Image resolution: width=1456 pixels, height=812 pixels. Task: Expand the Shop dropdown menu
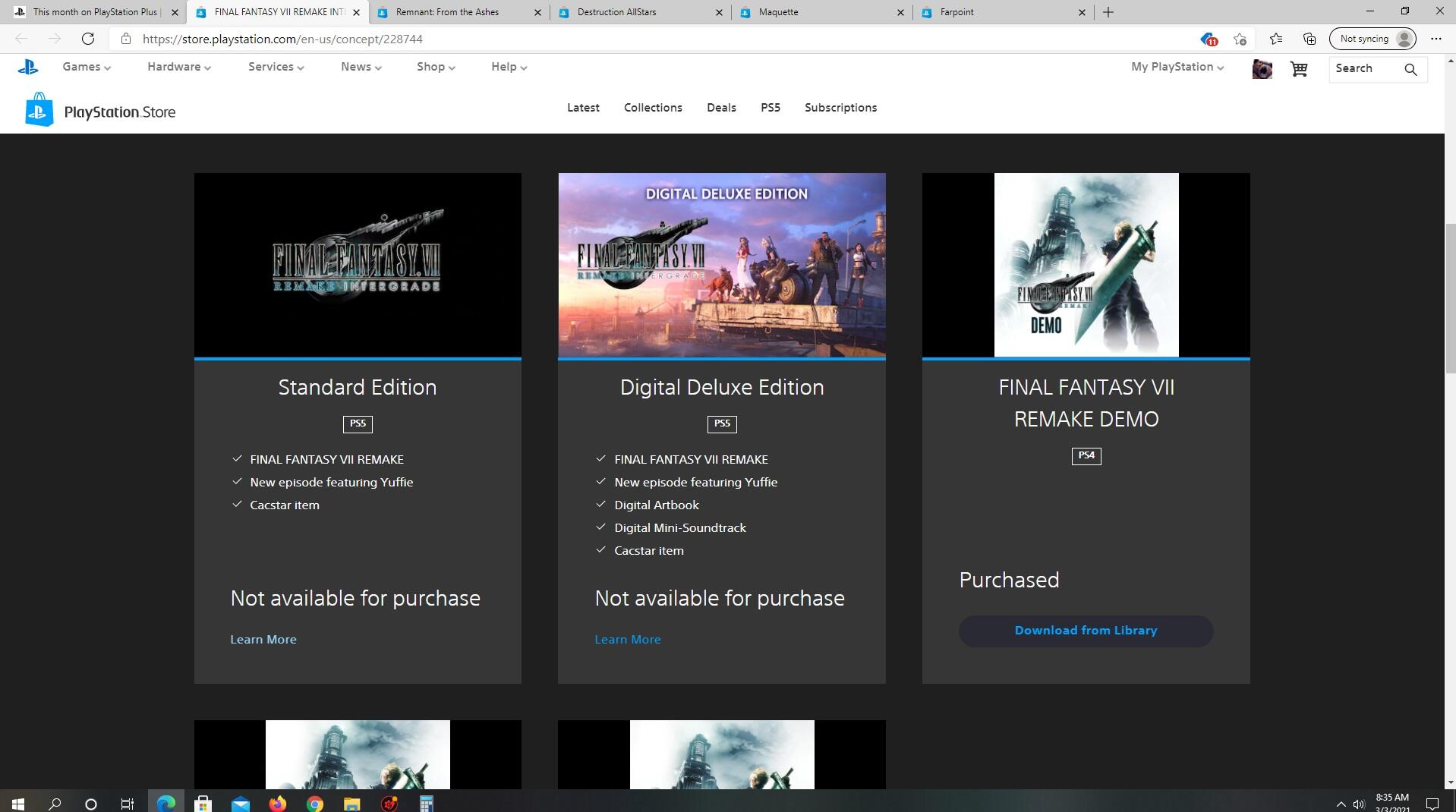tap(436, 67)
